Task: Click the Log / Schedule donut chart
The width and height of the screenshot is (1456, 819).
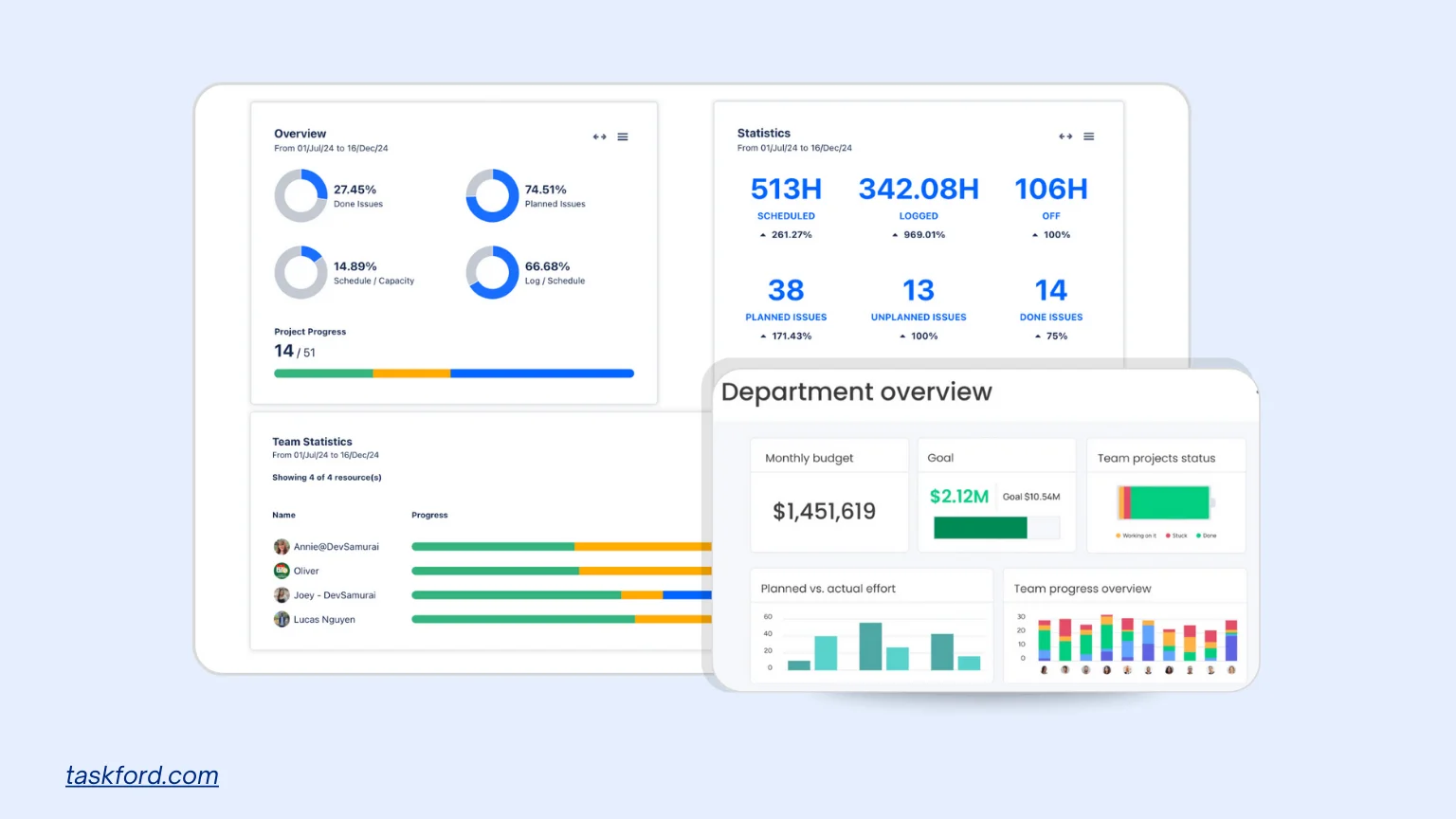Action: click(492, 273)
